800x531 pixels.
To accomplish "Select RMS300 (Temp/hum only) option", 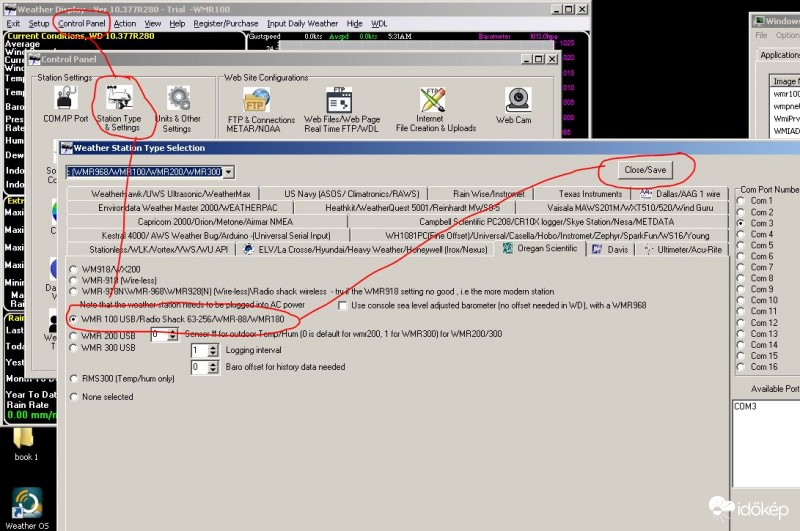I will (74, 378).
